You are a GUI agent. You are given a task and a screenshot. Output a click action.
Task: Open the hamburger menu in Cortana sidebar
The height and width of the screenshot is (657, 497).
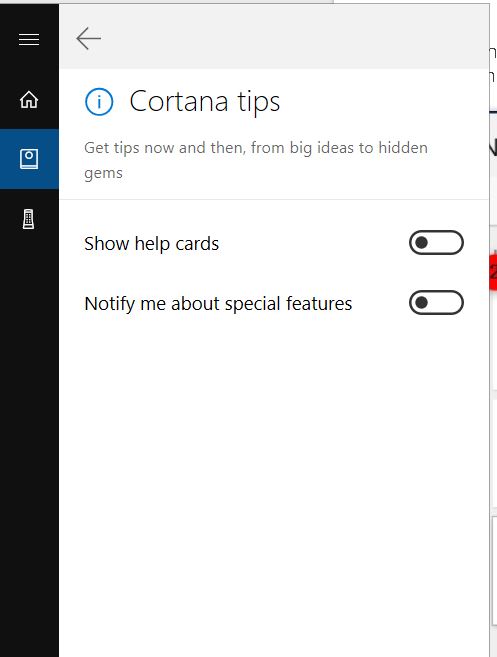coord(29,39)
